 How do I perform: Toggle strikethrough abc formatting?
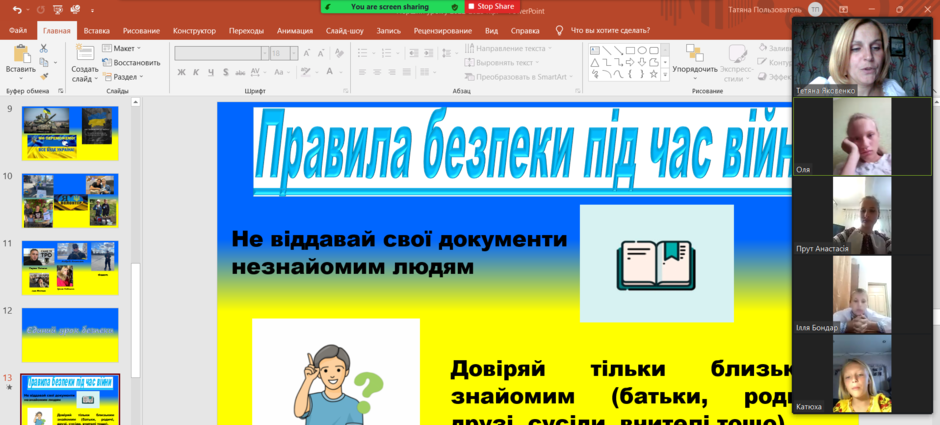240,72
